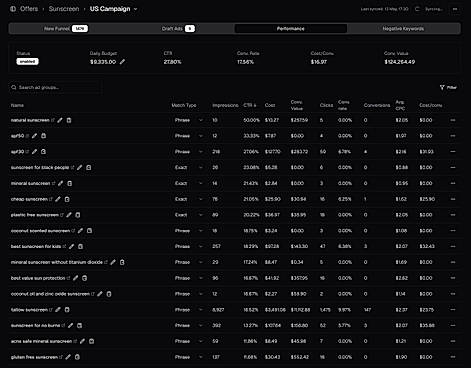Image resolution: width=471 pixels, height=368 pixels.
Task: Select the Performance tab
Action: click(x=291, y=29)
